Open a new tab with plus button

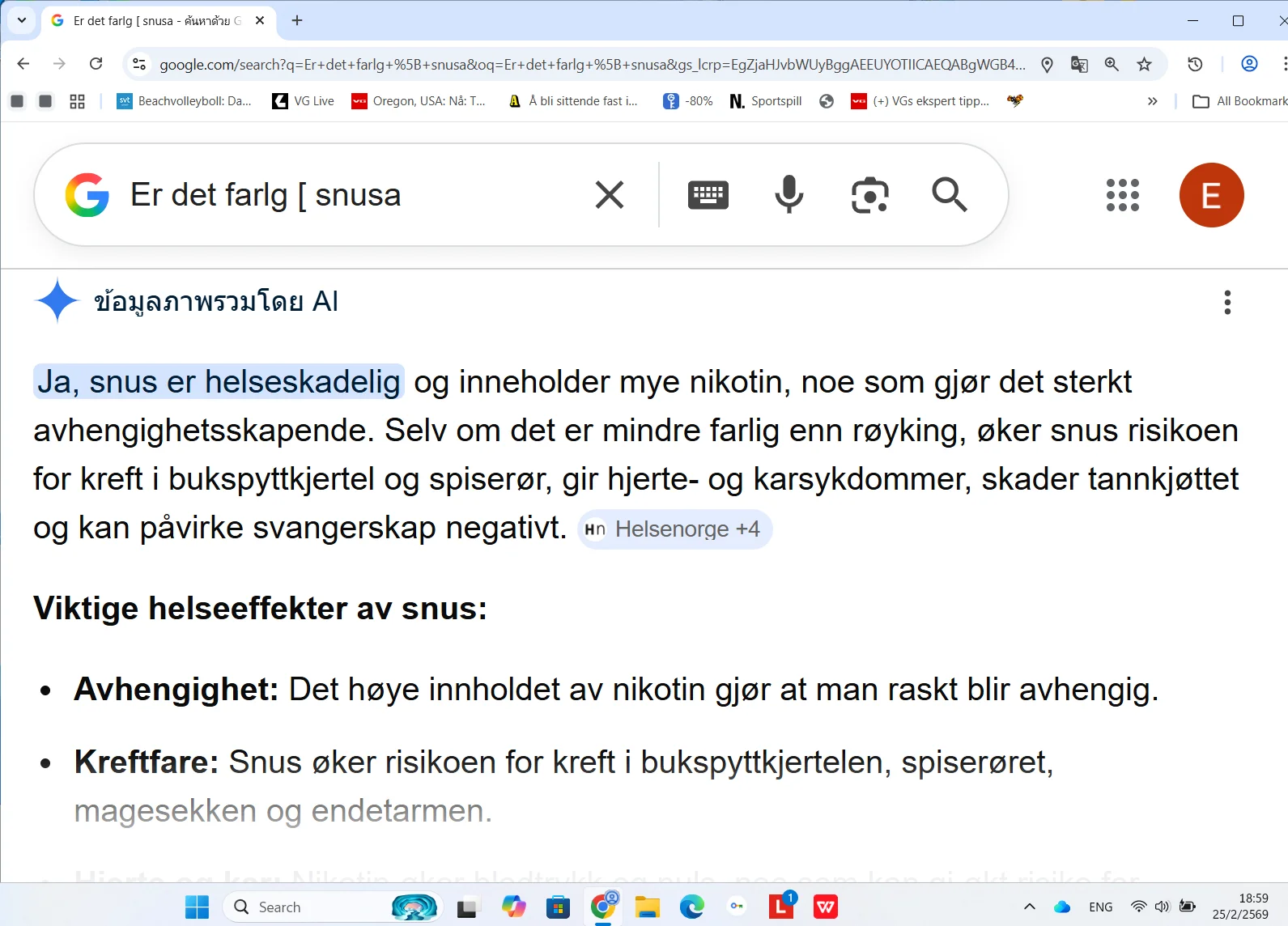(x=297, y=20)
